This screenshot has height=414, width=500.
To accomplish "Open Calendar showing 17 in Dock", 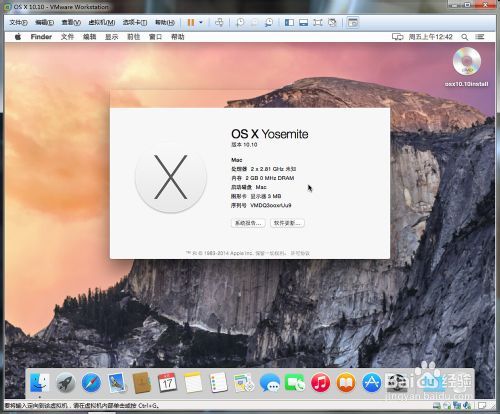I will click(x=167, y=382).
